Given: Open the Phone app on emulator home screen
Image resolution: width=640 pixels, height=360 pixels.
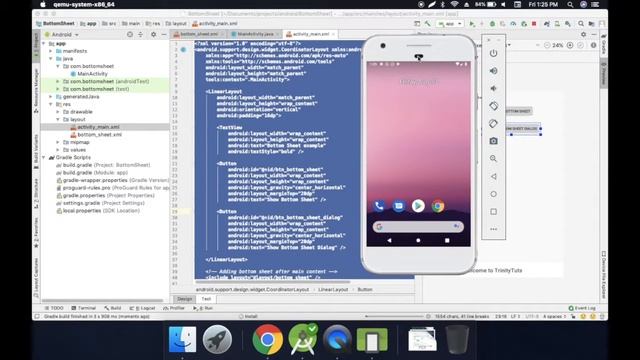Looking at the screenshot, I should pos(379,206).
